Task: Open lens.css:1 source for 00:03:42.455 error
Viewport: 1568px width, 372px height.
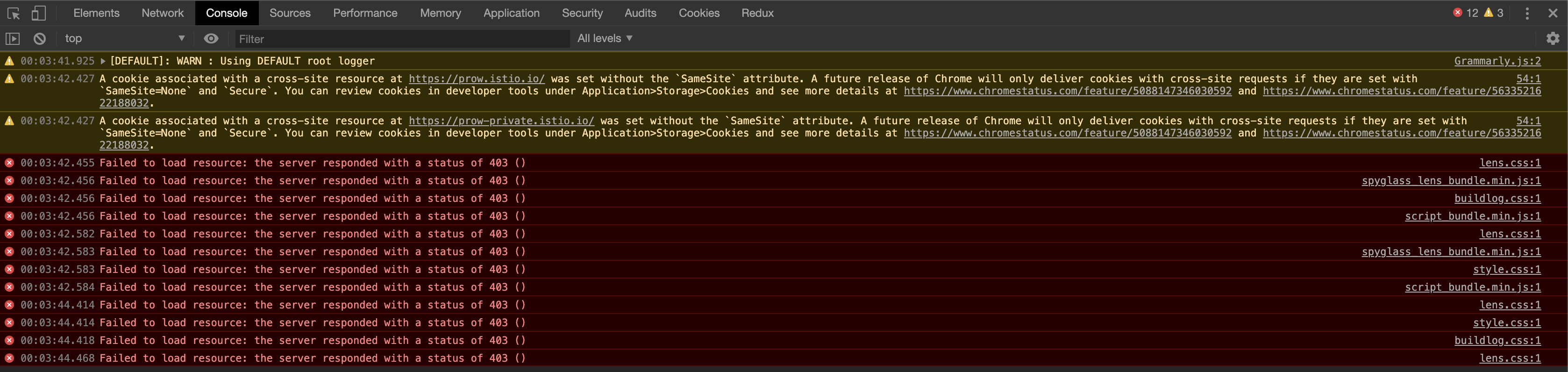Action: 1510,163
